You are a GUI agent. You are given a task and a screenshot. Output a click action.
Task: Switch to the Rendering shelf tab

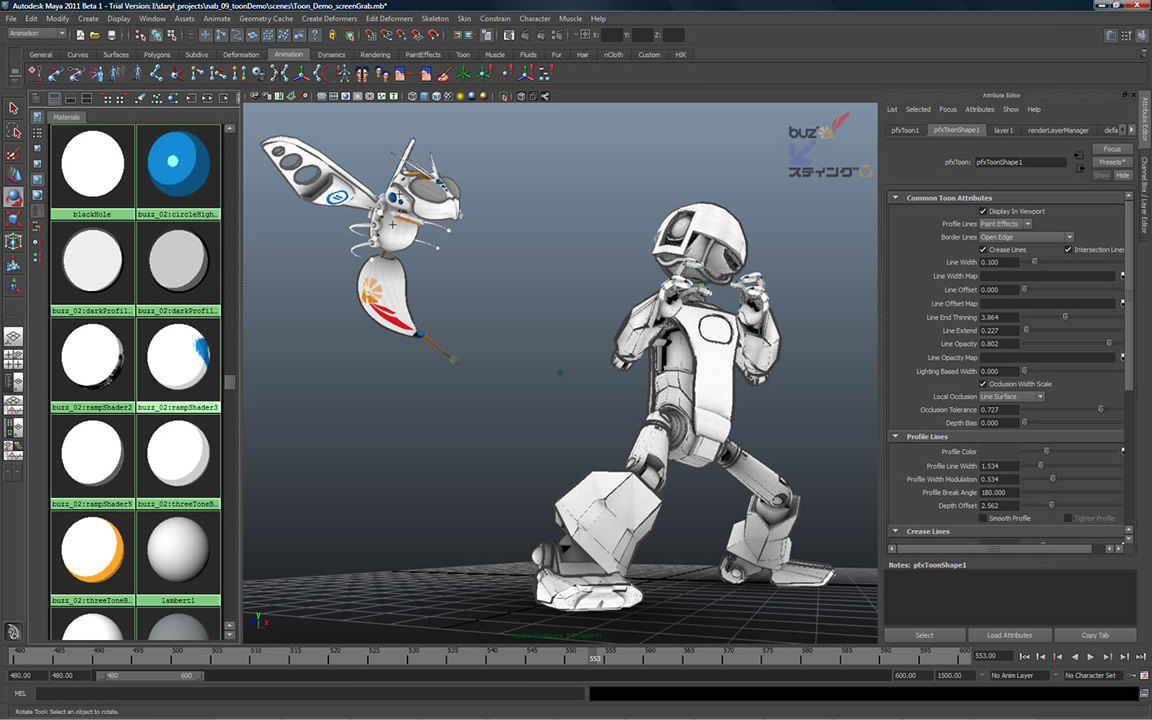375,54
